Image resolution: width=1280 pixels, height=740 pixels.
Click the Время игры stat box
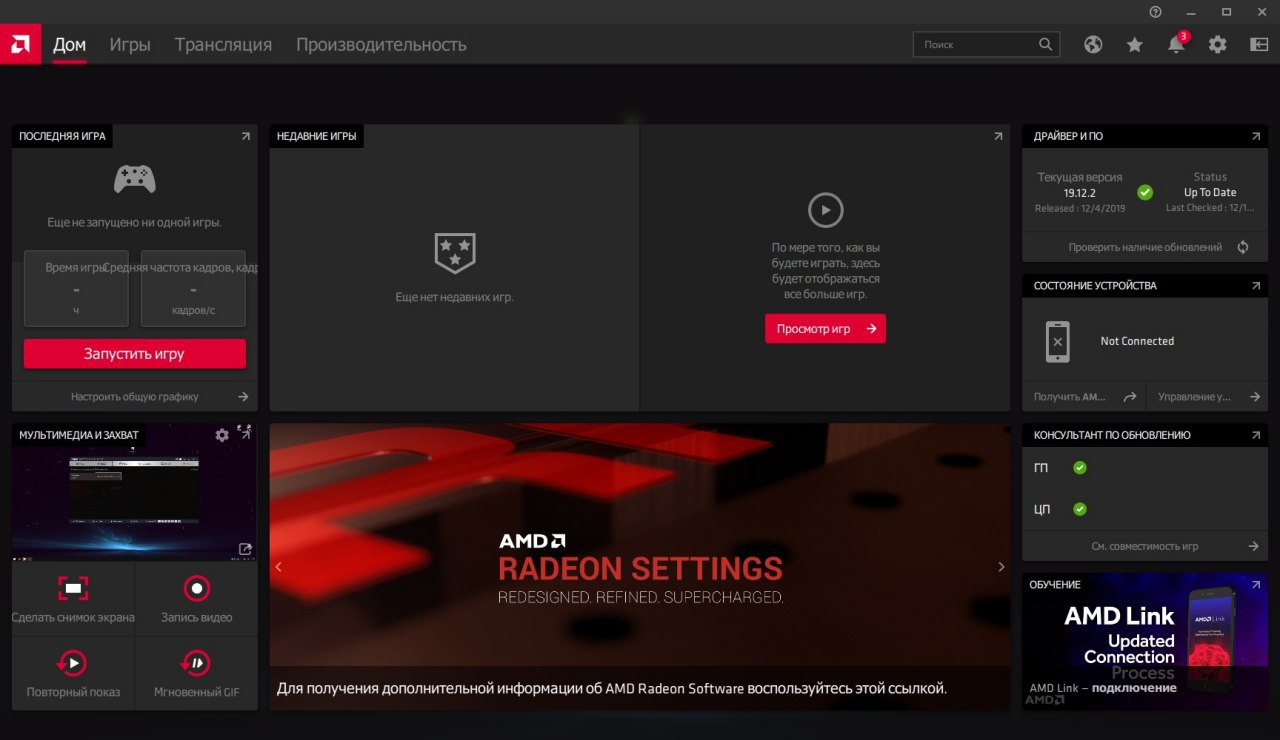[x=76, y=288]
